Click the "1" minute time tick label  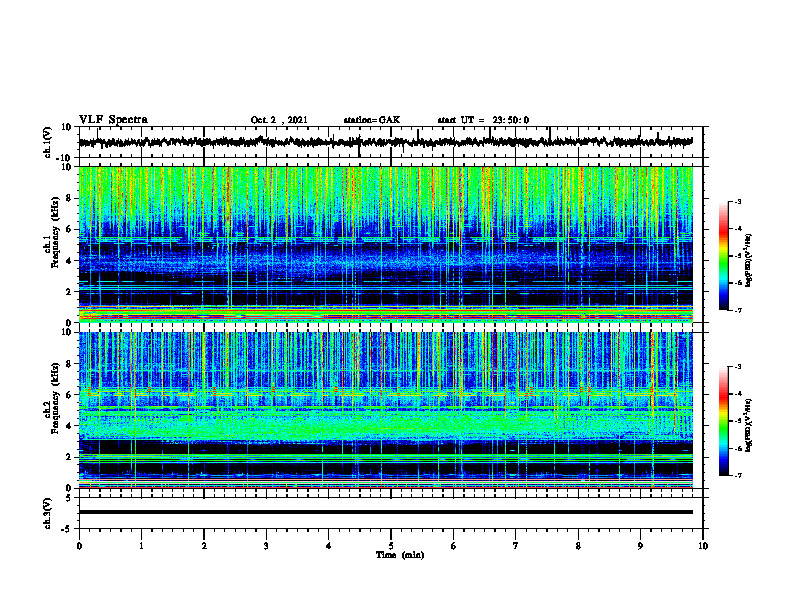coord(141,546)
